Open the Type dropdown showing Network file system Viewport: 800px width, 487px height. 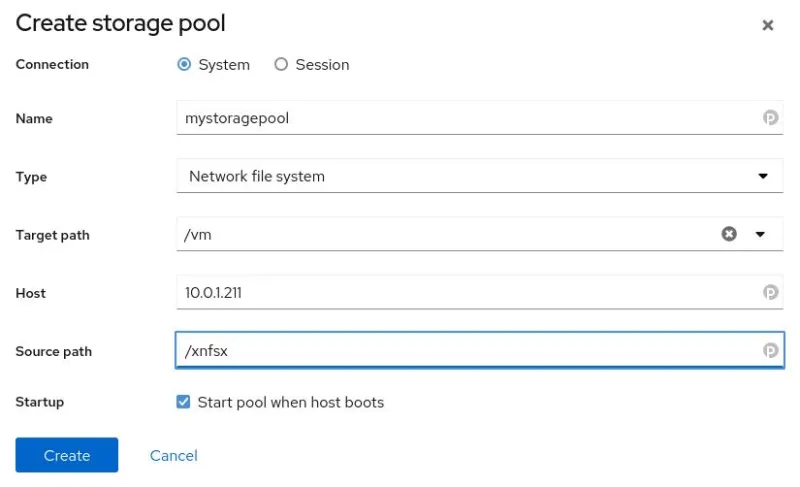pyautogui.click(x=479, y=176)
